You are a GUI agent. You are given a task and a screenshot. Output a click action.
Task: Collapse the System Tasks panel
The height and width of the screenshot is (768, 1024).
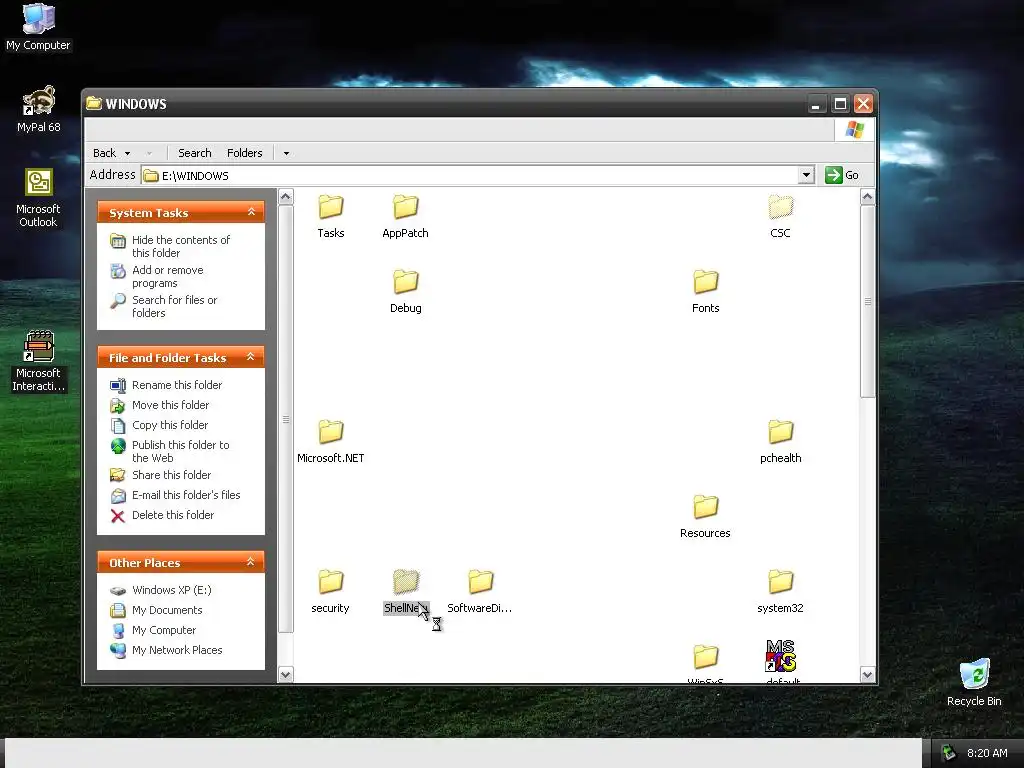pyautogui.click(x=251, y=212)
